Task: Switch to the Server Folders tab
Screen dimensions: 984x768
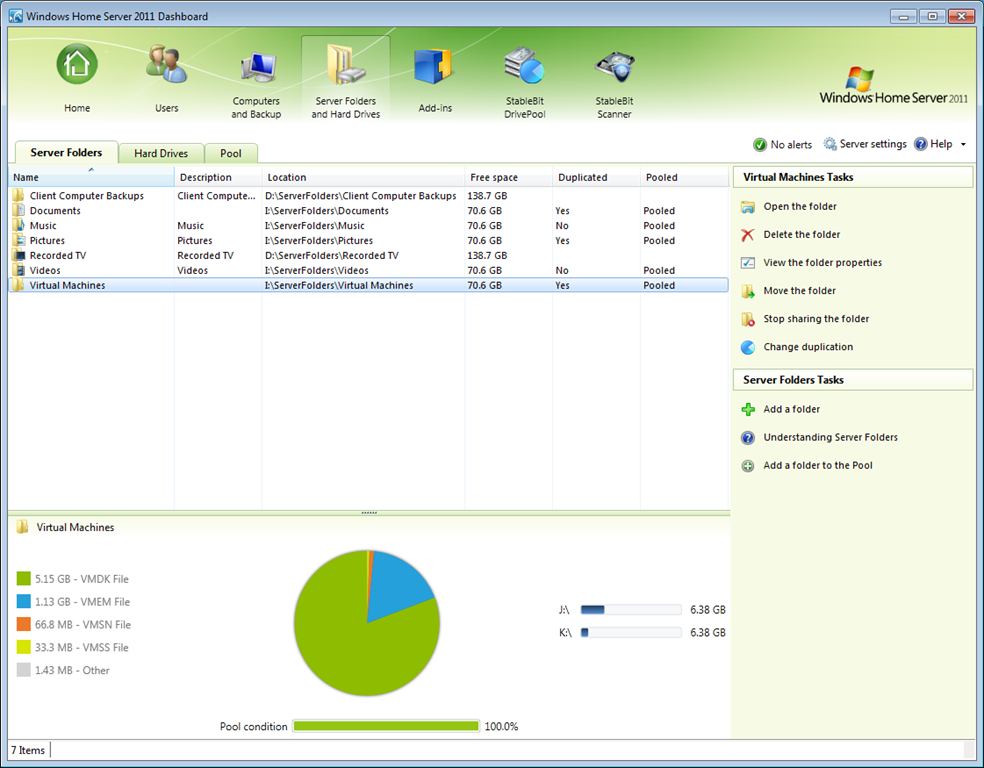Action: tap(66, 152)
